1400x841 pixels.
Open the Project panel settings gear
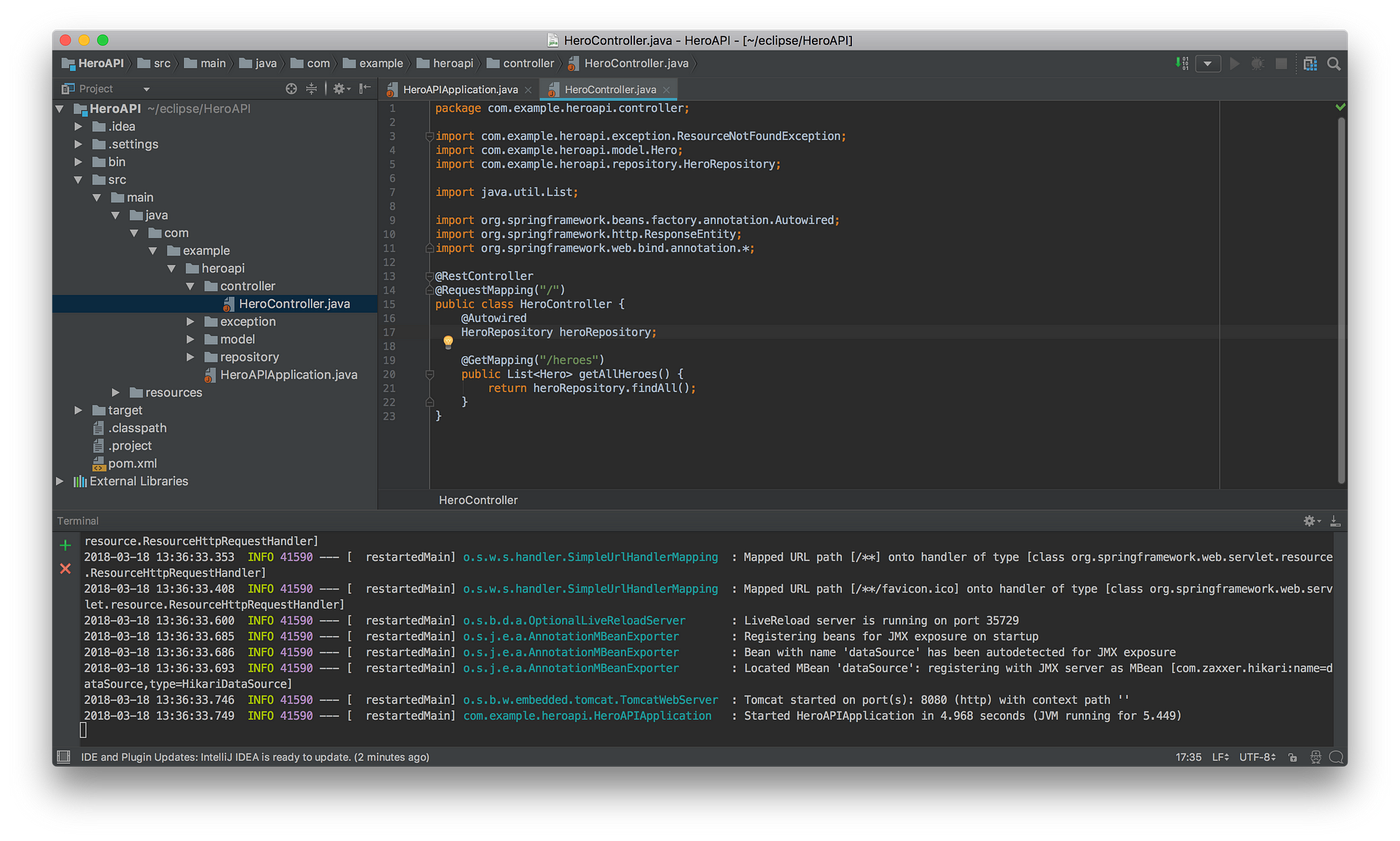pyautogui.click(x=341, y=89)
